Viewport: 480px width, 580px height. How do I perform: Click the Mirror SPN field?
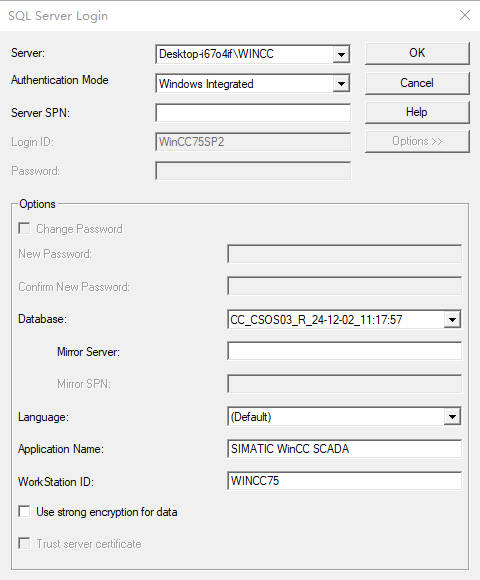click(344, 384)
